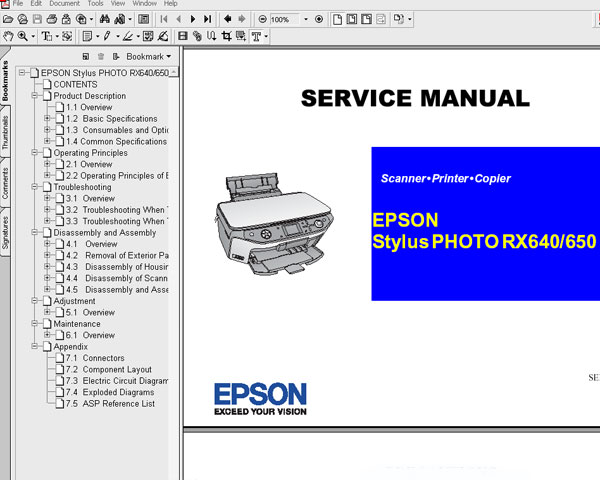Click the Print icon in toolbar
The image size is (600, 480).
52,19
